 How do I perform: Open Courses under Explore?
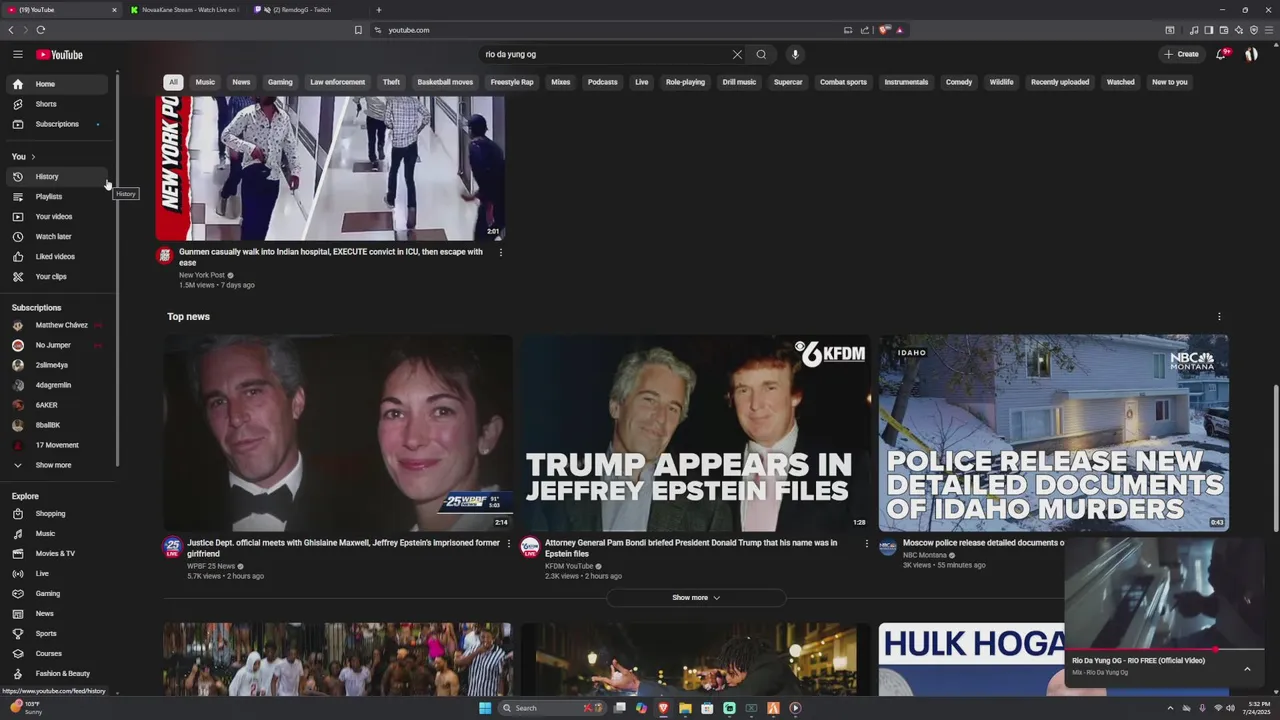click(x=57, y=654)
